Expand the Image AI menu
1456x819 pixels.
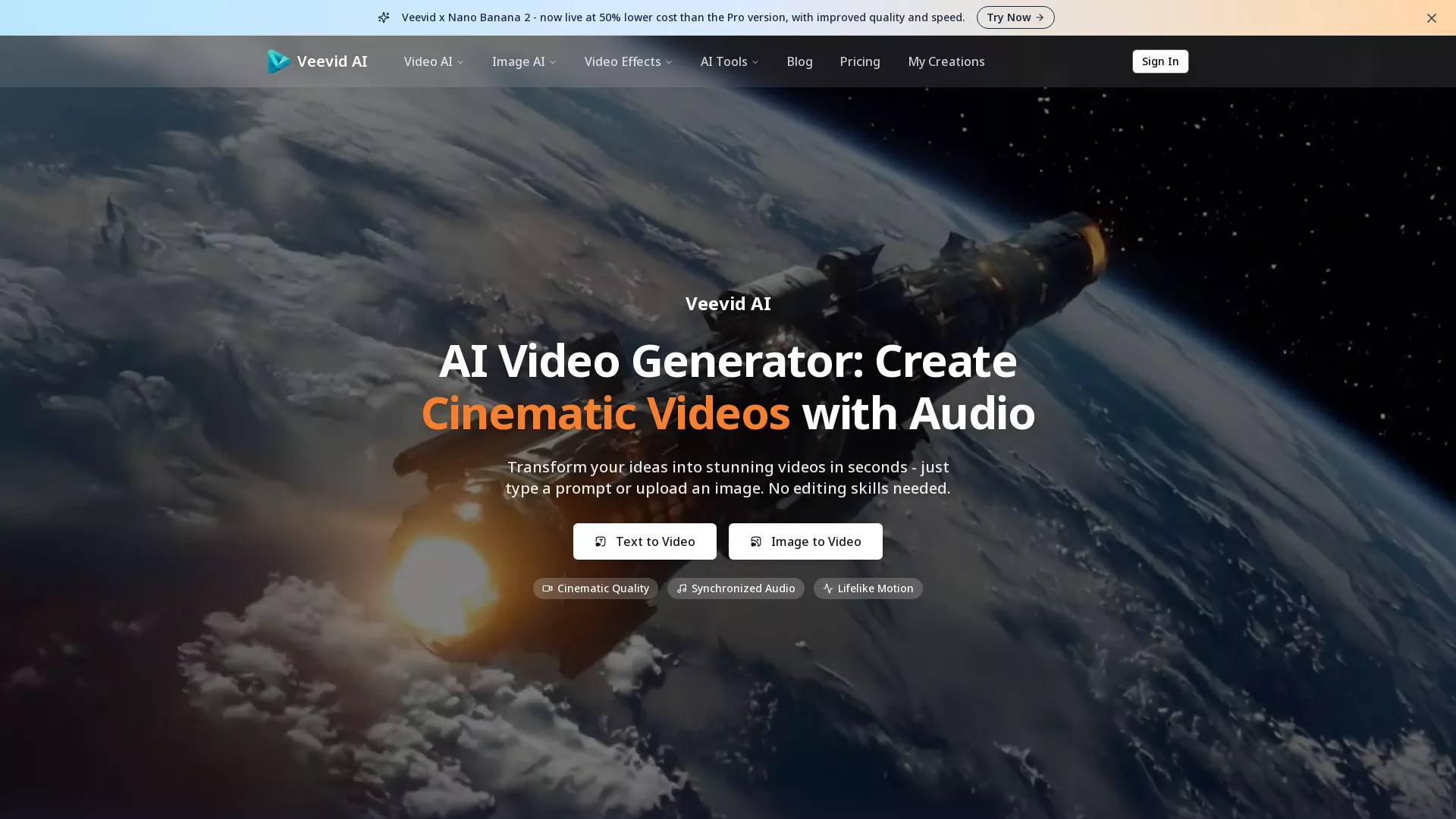pyautogui.click(x=523, y=61)
